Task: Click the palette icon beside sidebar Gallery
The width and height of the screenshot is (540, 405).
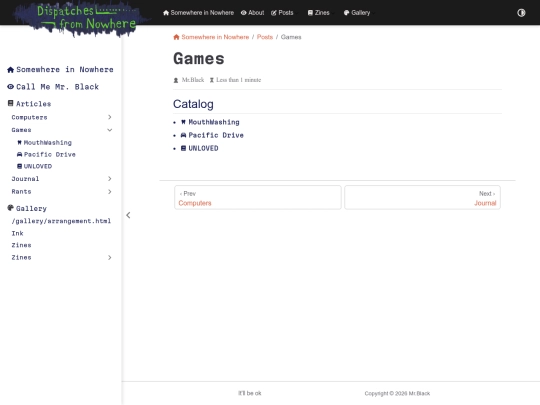Action: [x=11, y=208]
